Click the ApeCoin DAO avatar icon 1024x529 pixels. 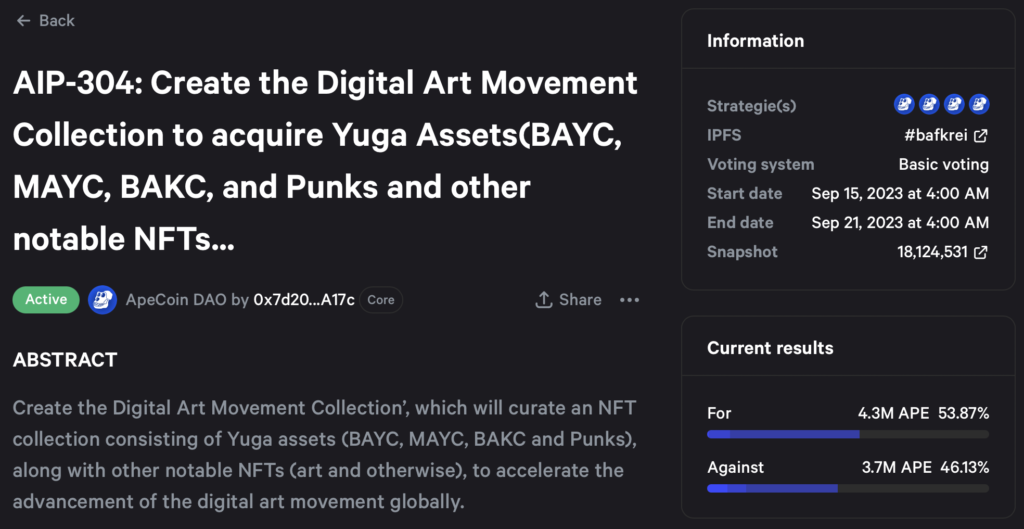pos(102,299)
